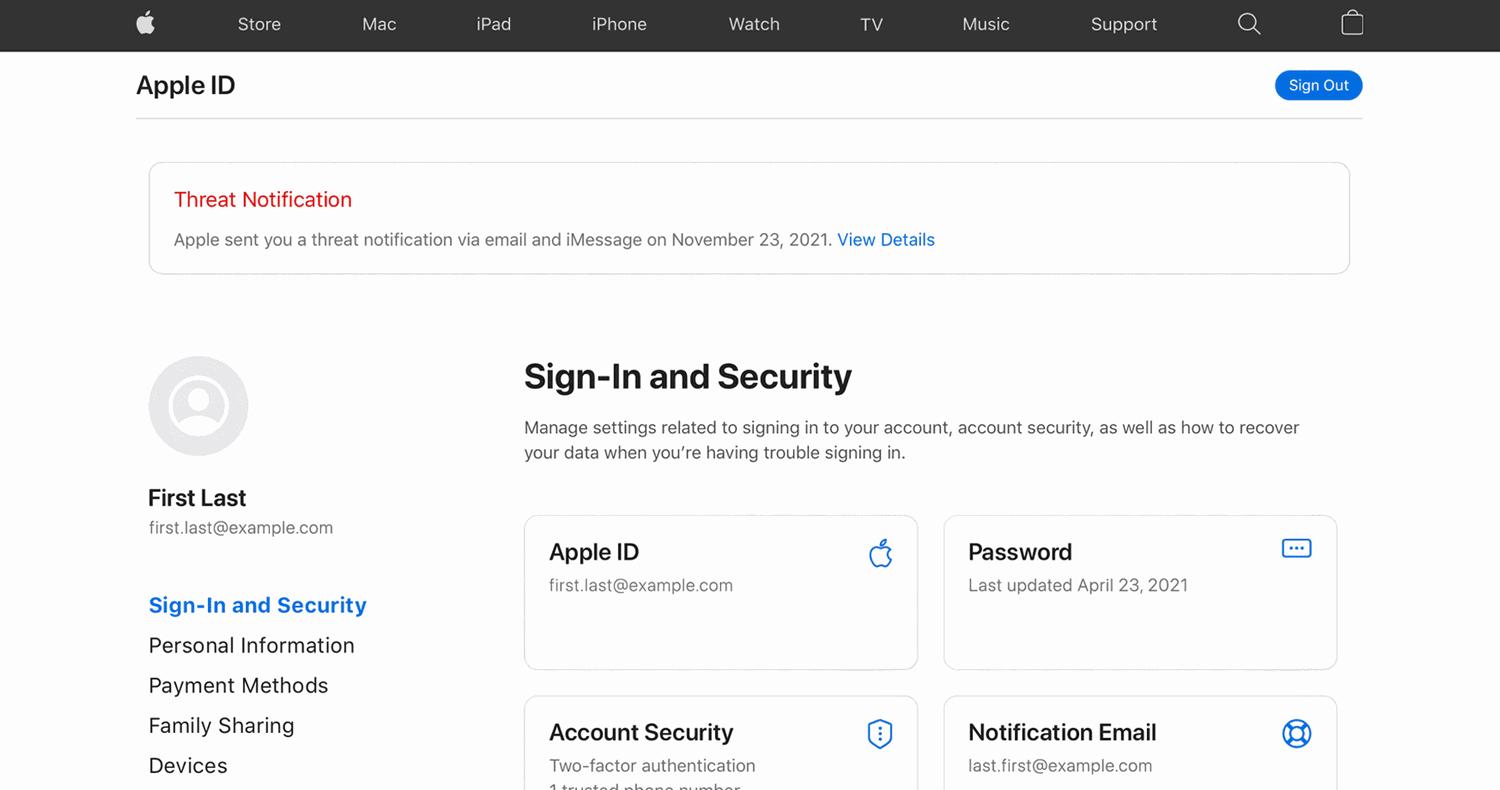Click first.last@example.com under the profile name
Screen dimensions: 1500x790
pos(241,528)
